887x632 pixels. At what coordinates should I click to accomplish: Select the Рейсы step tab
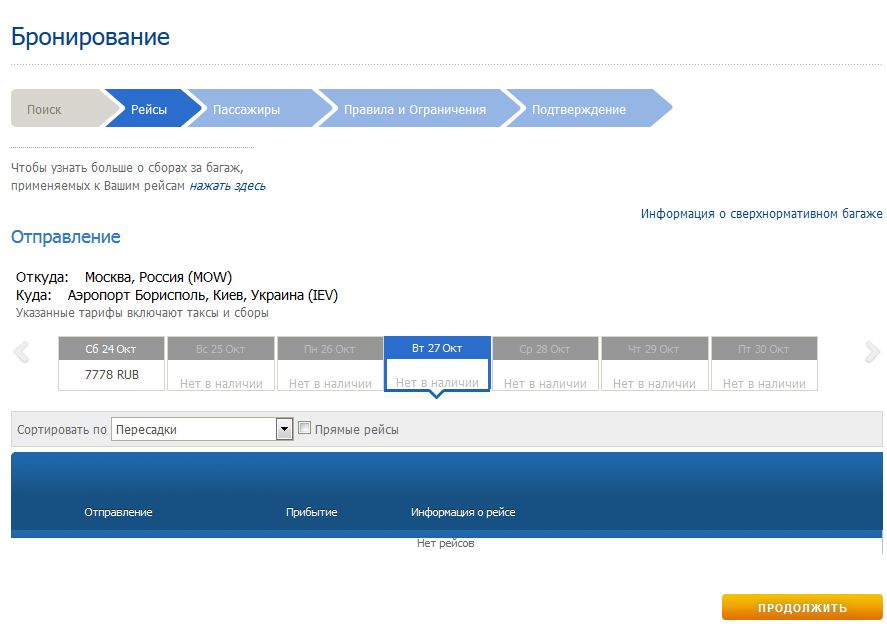click(x=149, y=109)
